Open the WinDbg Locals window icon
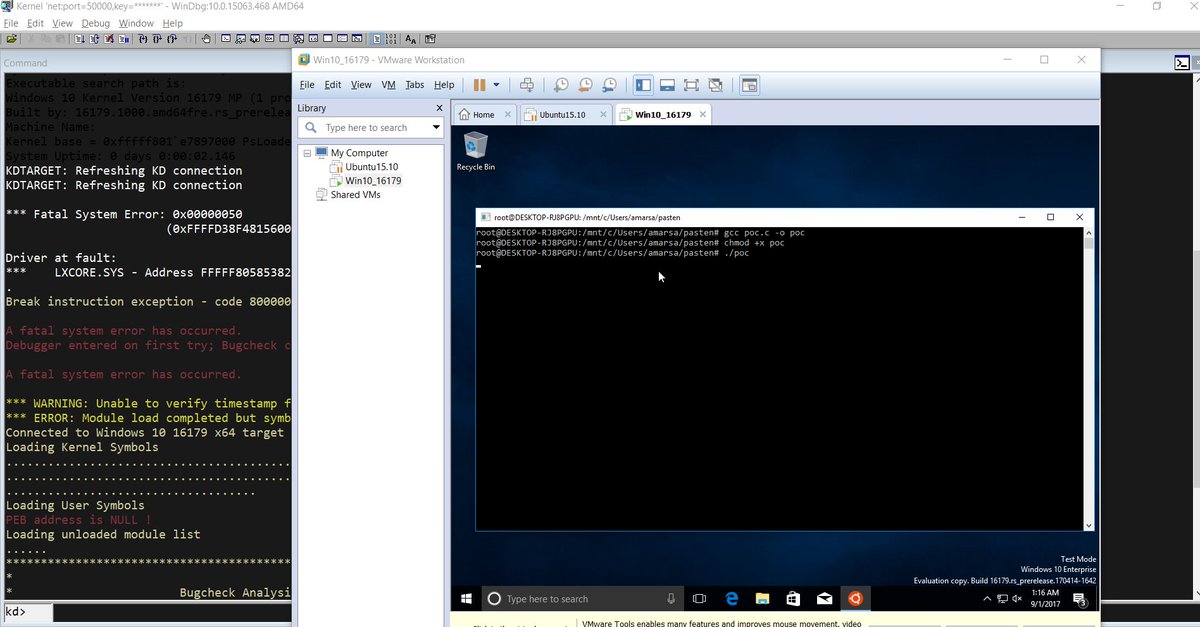1200x627 pixels. [x=255, y=39]
